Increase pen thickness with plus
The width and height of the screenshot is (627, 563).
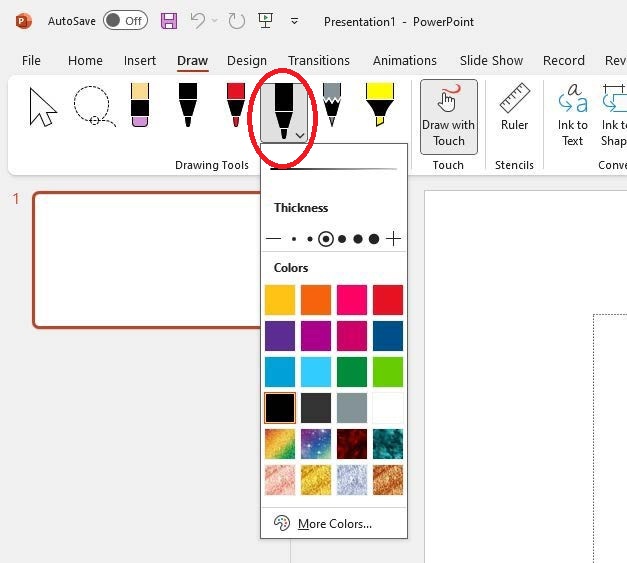[393, 239]
